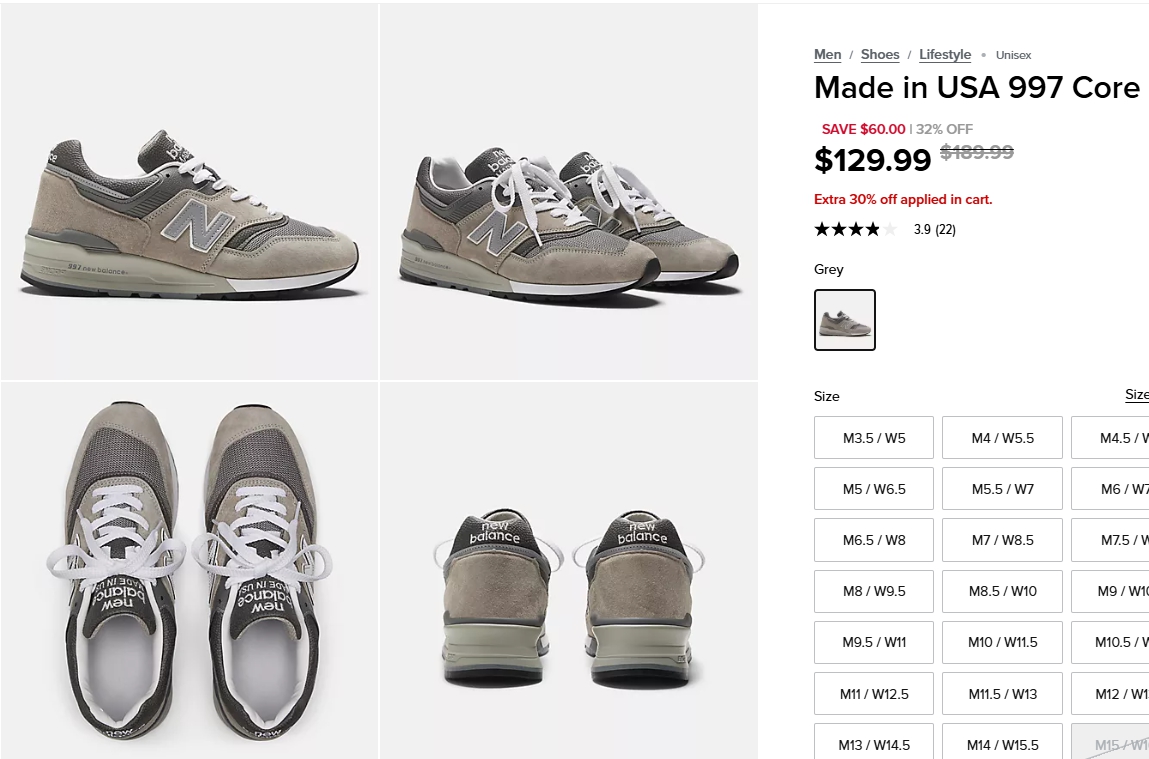Pick size M7 / W8.5
The width and height of the screenshot is (1149, 759).
click(1002, 540)
